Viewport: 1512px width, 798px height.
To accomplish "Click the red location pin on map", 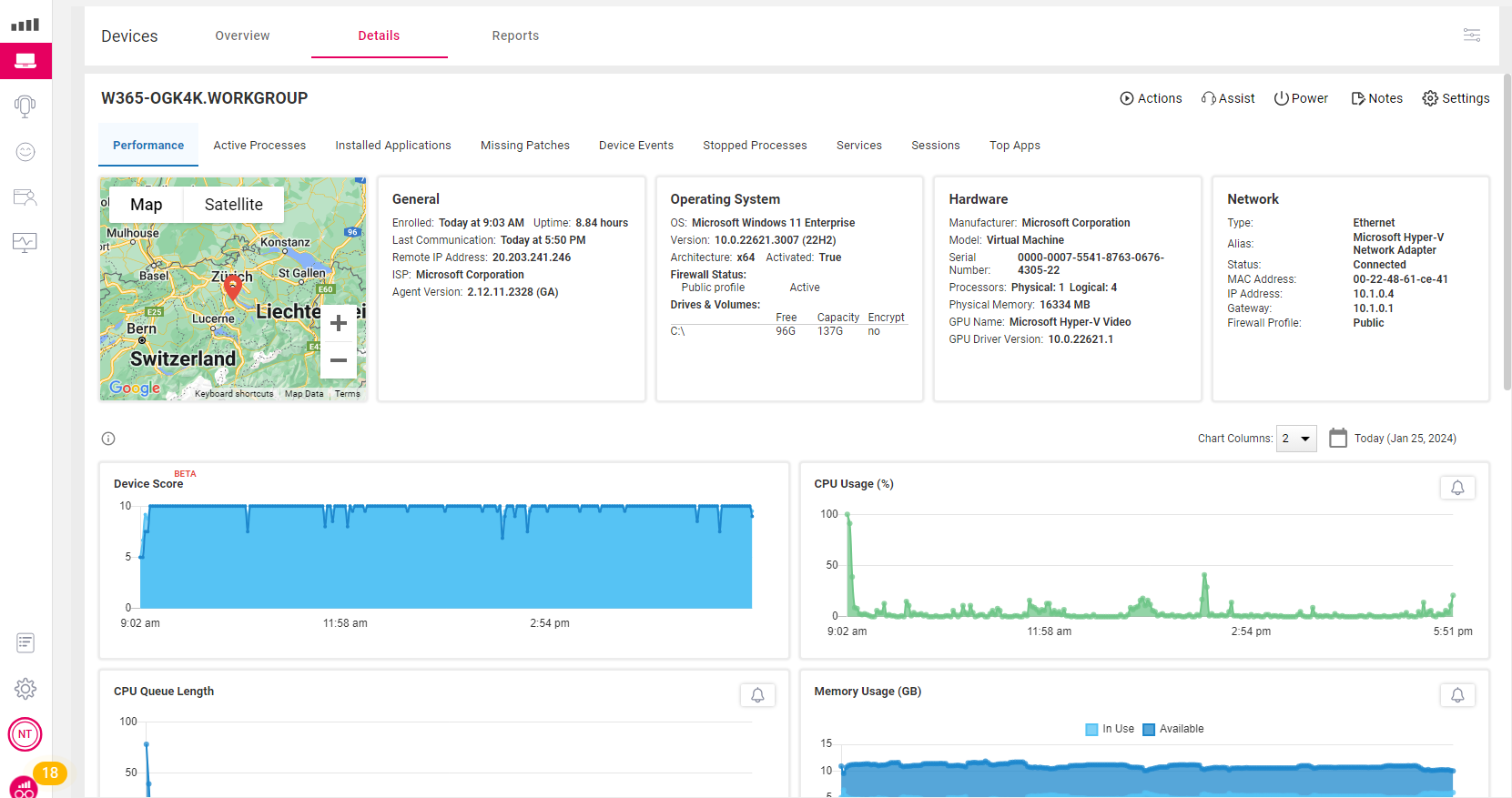I will (233, 288).
